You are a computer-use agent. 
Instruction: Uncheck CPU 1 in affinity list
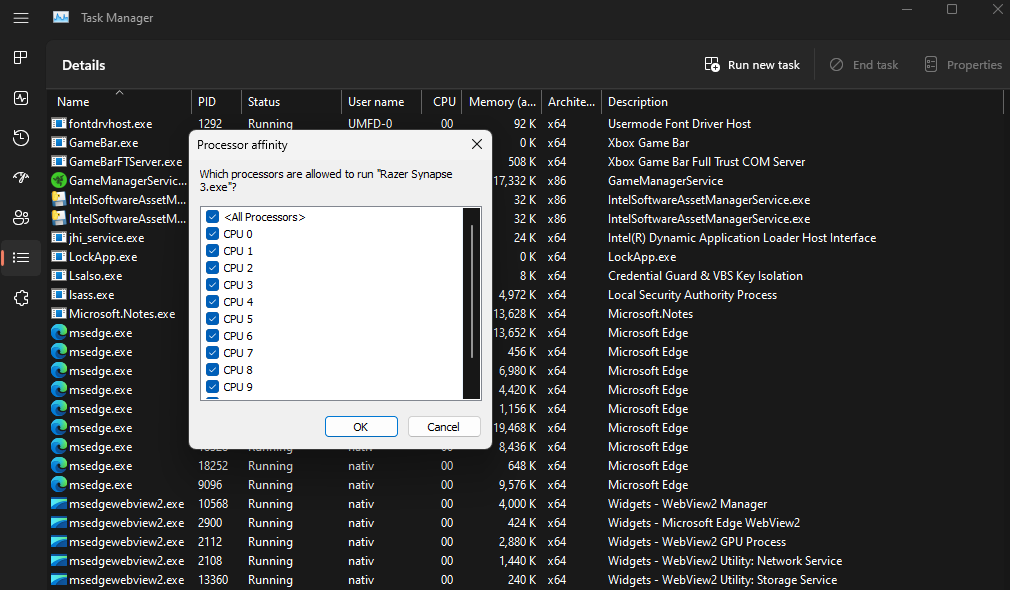tap(213, 251)
